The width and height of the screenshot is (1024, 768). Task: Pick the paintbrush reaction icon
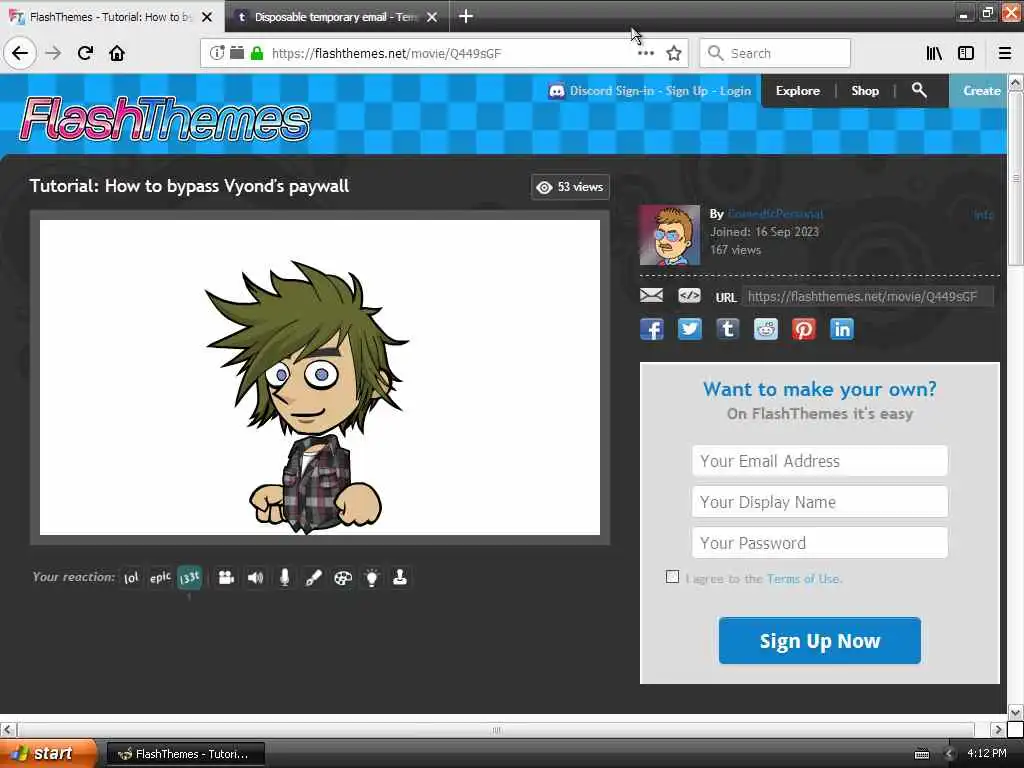313,577
